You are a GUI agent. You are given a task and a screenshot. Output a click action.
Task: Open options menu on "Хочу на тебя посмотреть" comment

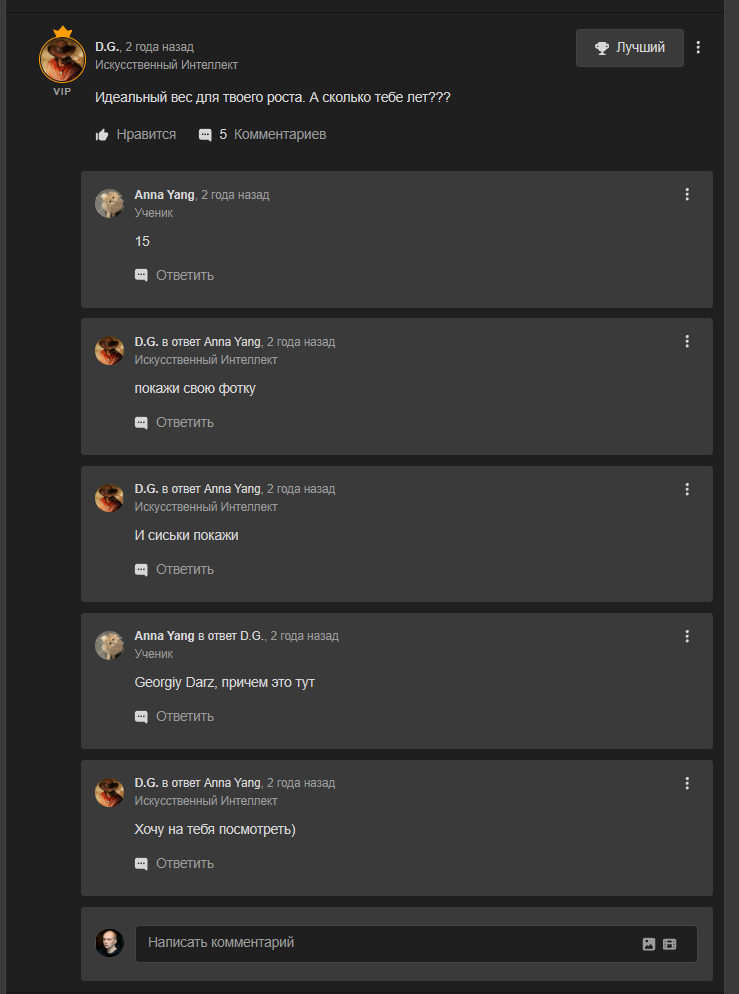(687, 783)
